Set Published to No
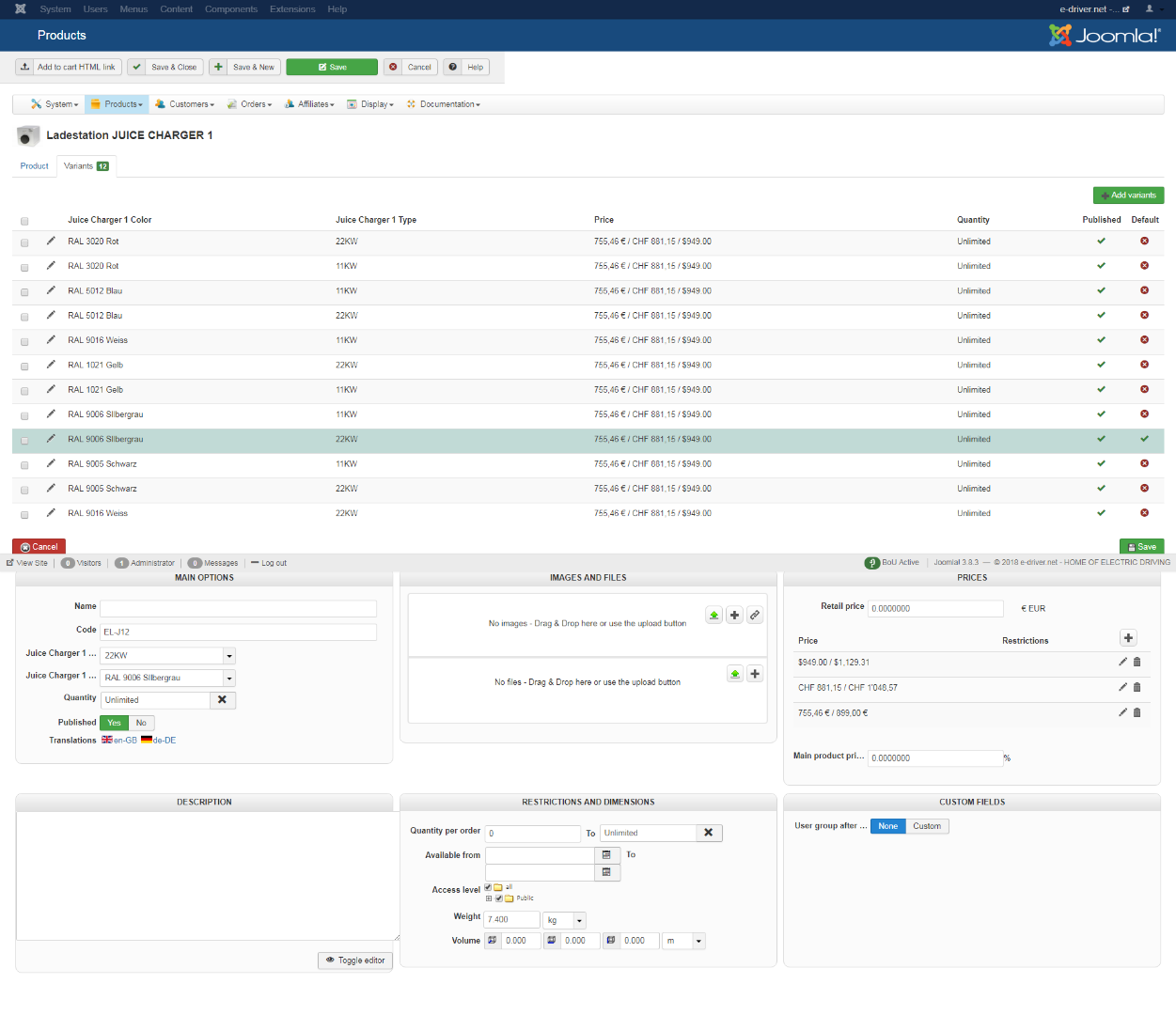 click(x=141, y=723)
